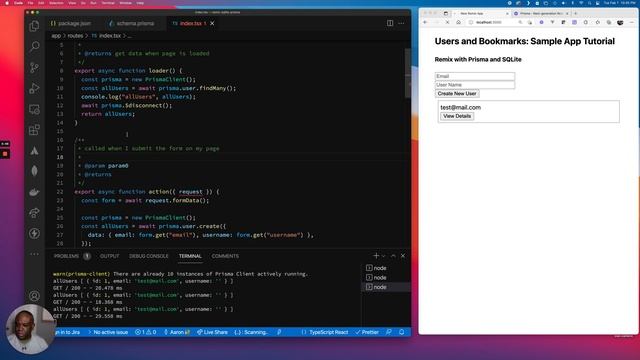This screenshot has width=640, height=360.
Task: Open notifications bell in status bar
Action: click(x=402, y=332)
